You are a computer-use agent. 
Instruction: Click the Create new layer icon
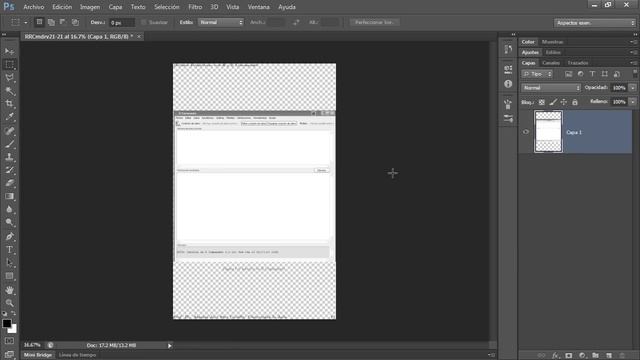(609, 356)
